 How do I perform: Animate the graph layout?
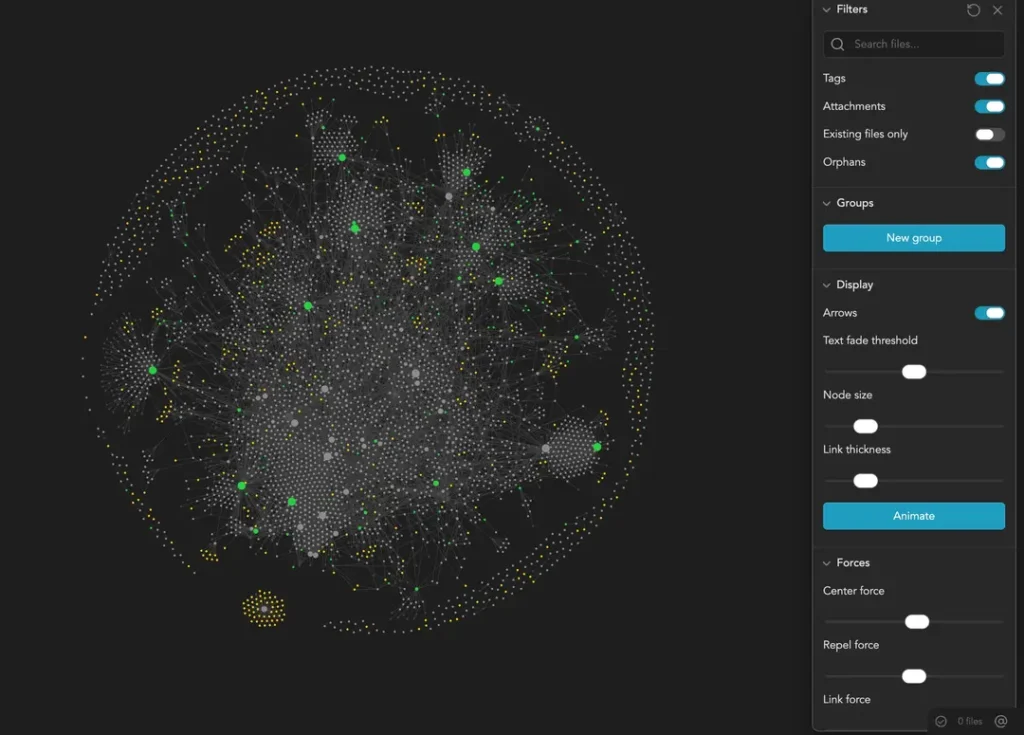coord(913,516)
